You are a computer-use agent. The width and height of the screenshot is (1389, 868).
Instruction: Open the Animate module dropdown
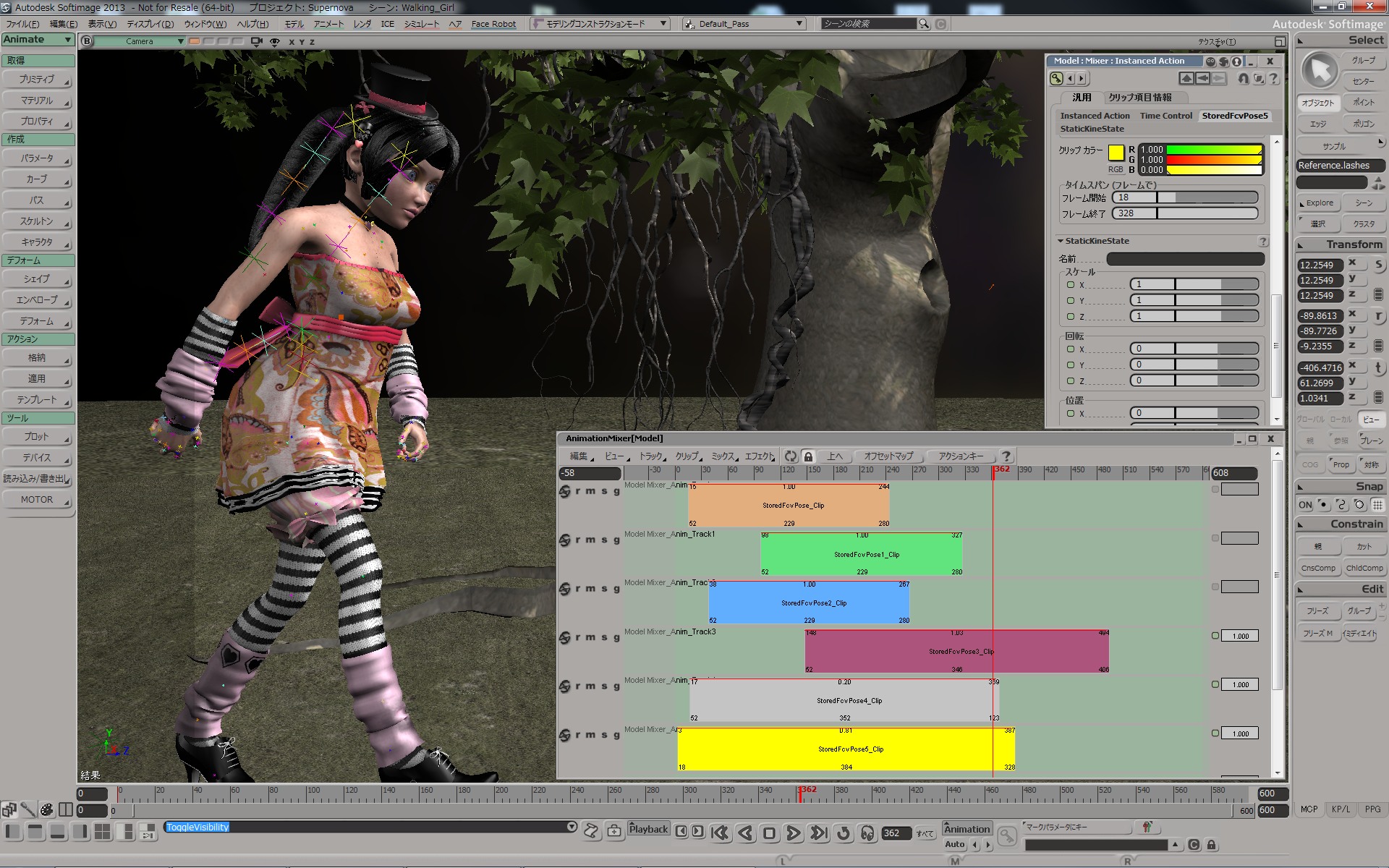38,40
